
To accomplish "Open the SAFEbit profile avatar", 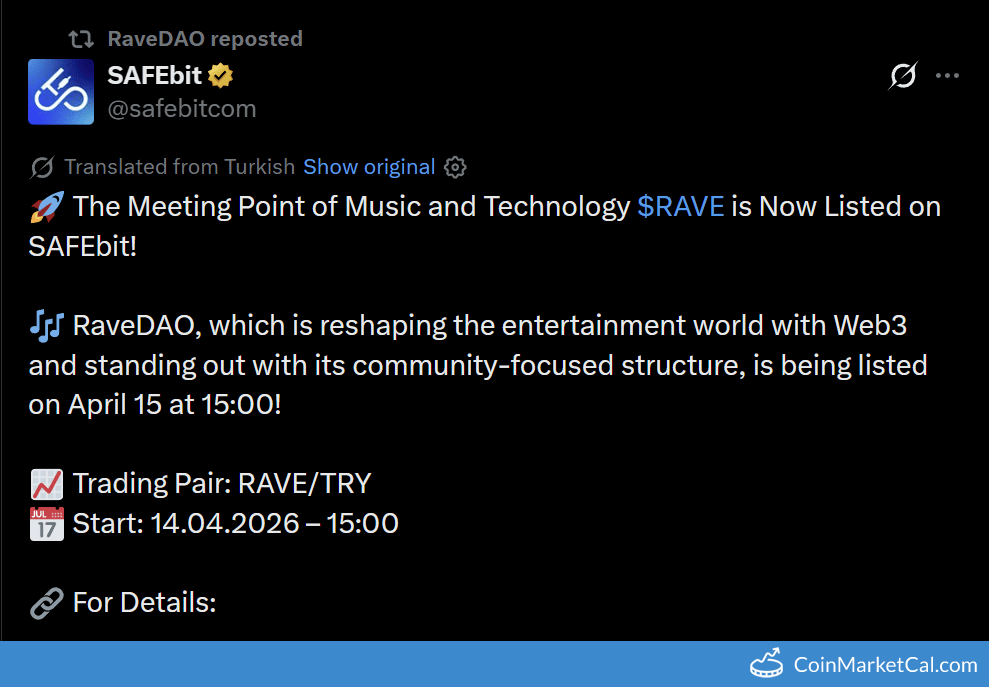I will point(61,91).
